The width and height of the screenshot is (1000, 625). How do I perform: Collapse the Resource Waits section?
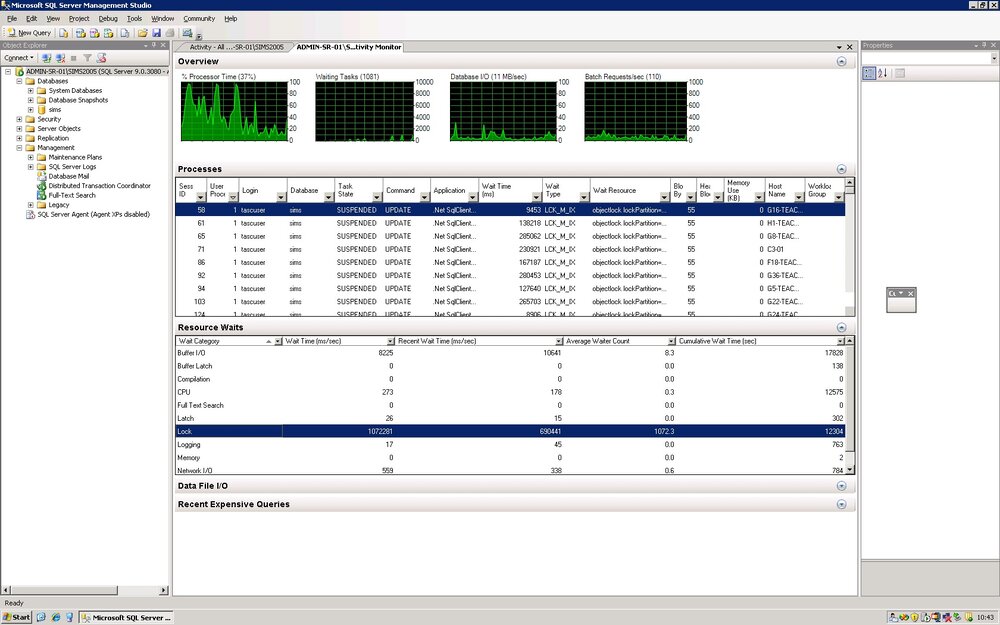(x=841, y=327)
